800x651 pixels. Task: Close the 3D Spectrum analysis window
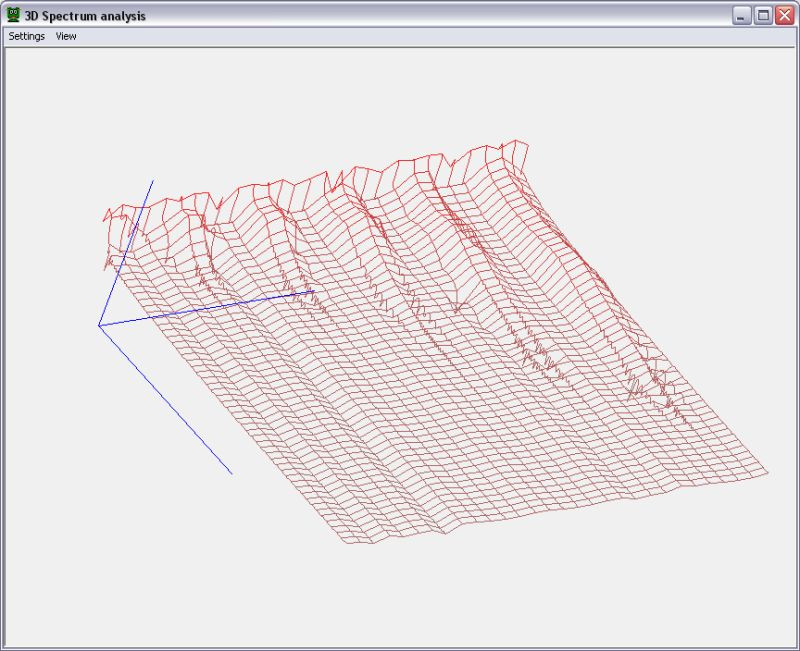784,15
